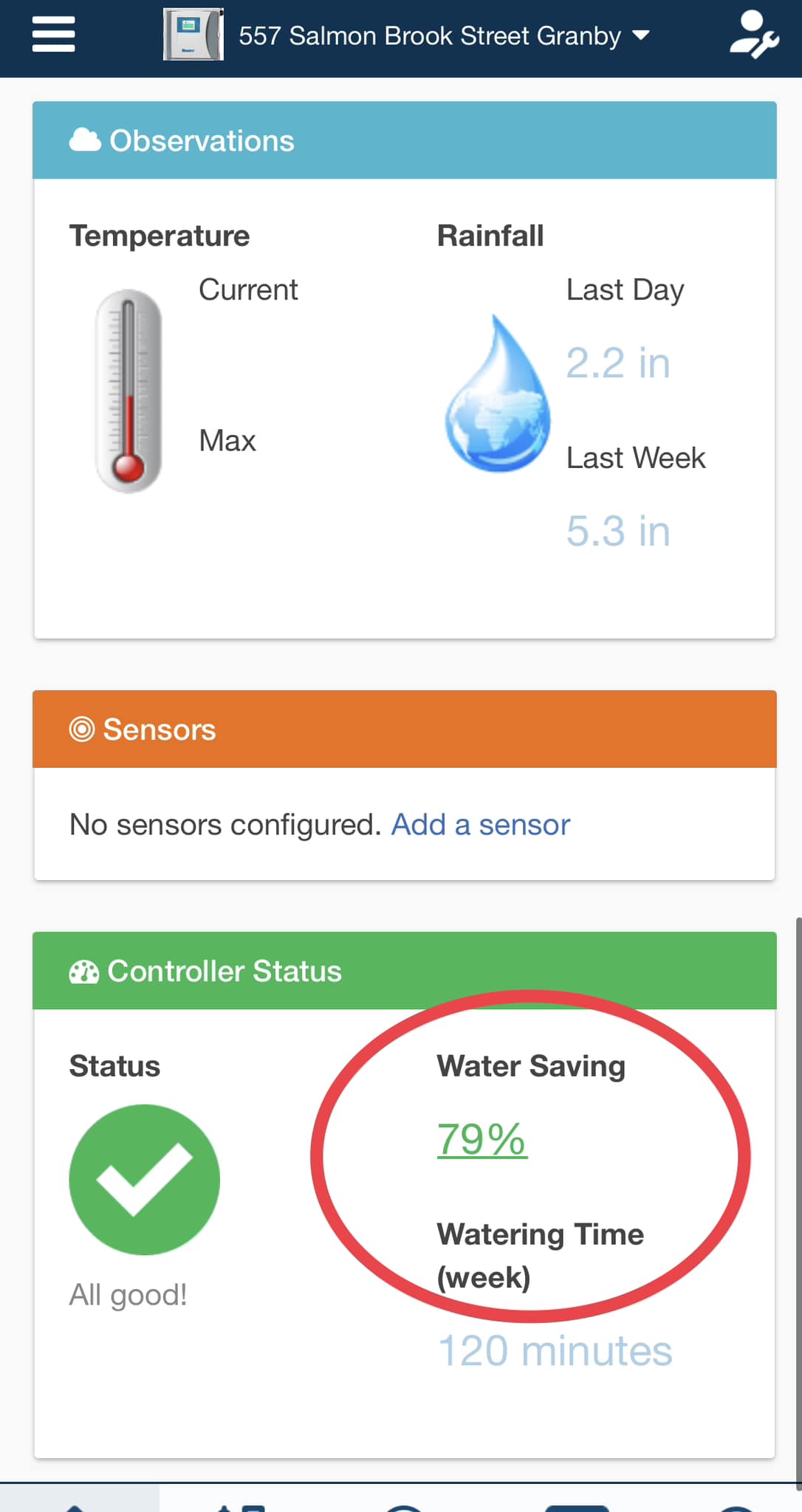Tap the rainfall water drop icon

pos(498,395)
